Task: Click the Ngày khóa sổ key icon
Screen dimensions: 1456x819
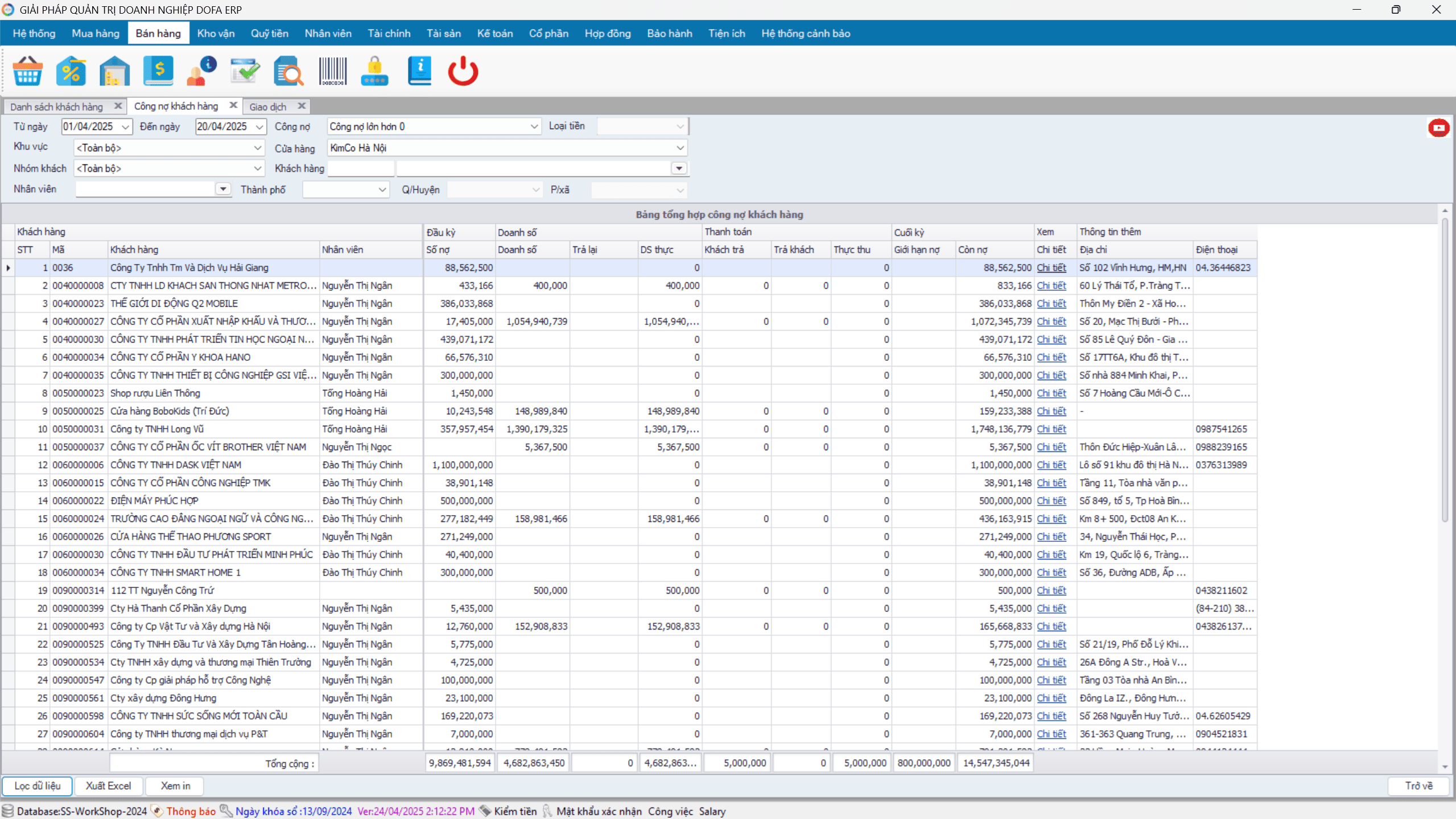Action: [226, 810]
